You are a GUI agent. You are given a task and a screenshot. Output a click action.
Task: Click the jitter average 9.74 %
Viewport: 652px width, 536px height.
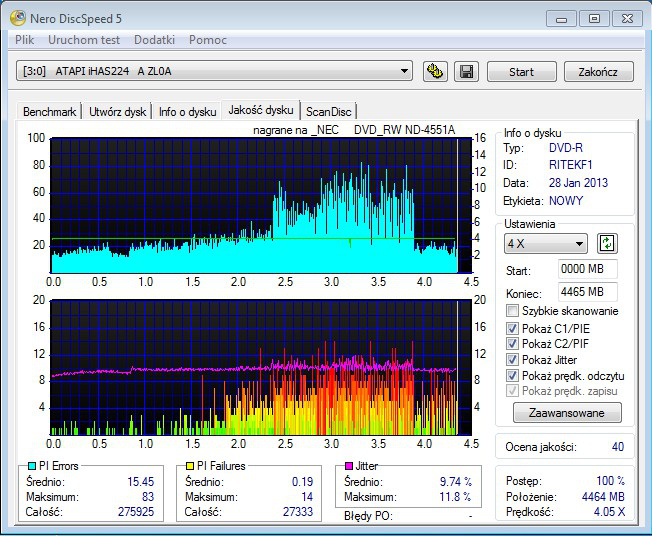[456, 482]
